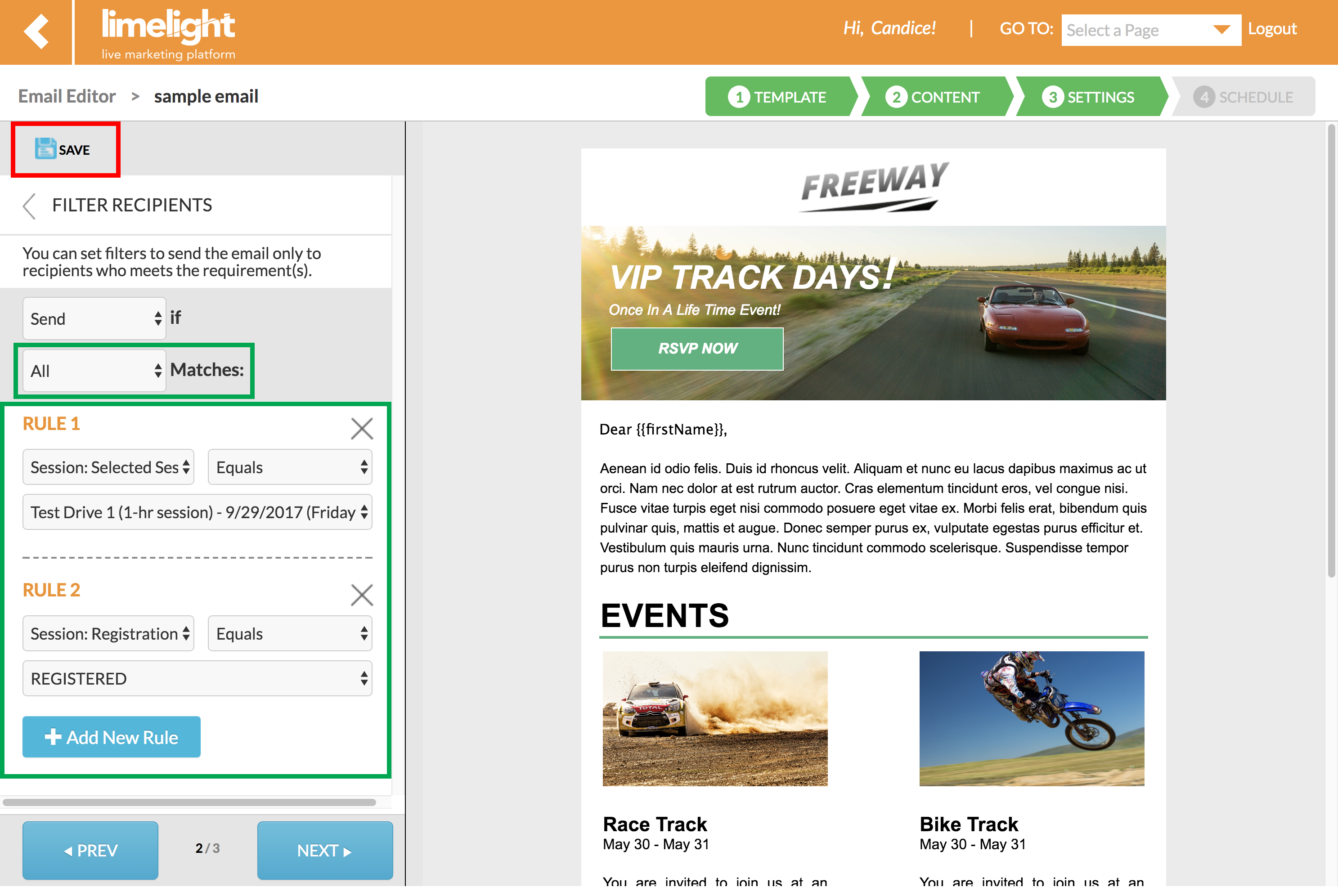Click 'Once In A Life Time Event!' tagline
Viewport: 1338px width, 896px height.
coord(695,310)
